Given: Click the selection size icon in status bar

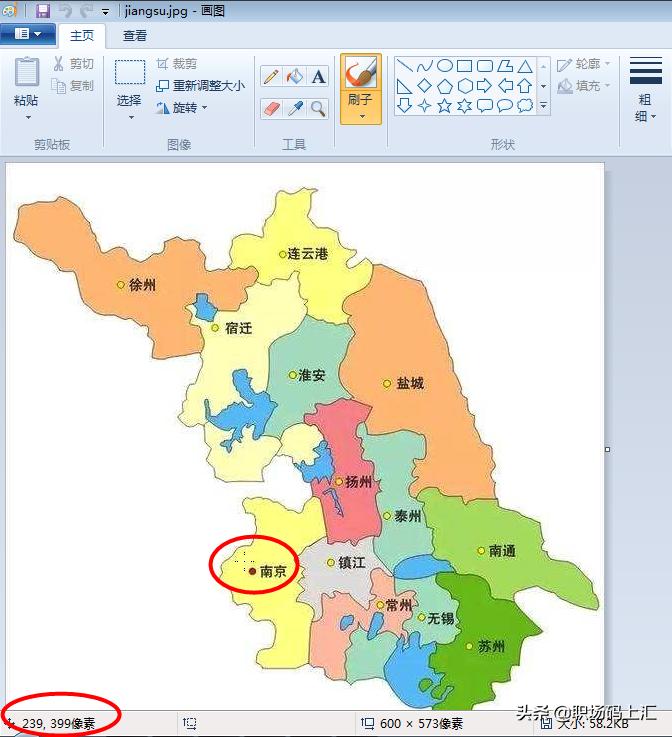Looking at the screenshot, I should tap(189, 723).
